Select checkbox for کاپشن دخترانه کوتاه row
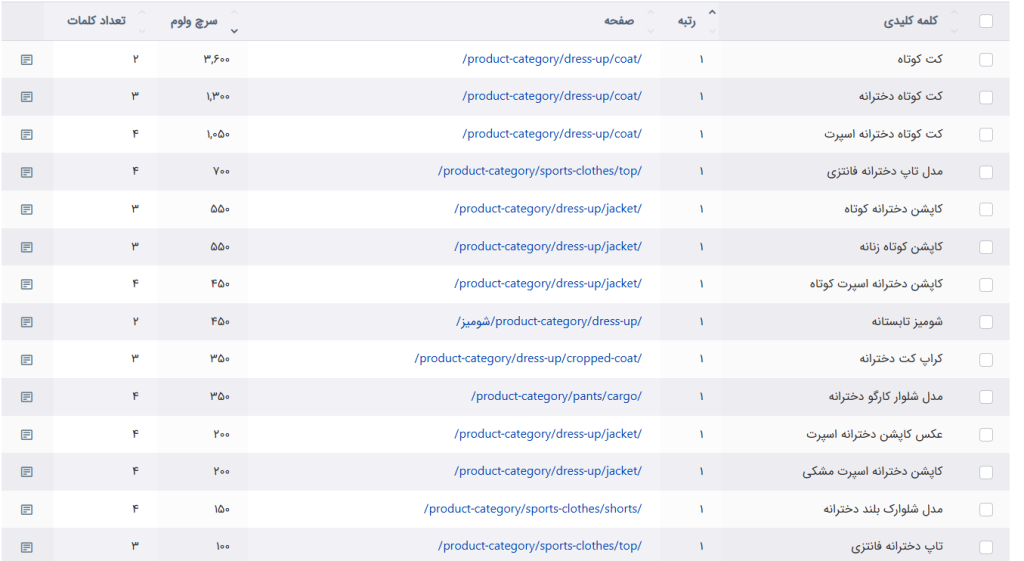 (986, 210)
